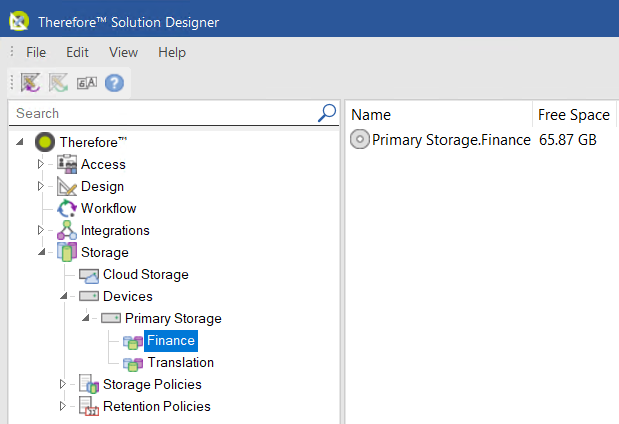The image size is (619, 424).
Task: Click the menu bar grip handle before File
Action: pos(12,51)
